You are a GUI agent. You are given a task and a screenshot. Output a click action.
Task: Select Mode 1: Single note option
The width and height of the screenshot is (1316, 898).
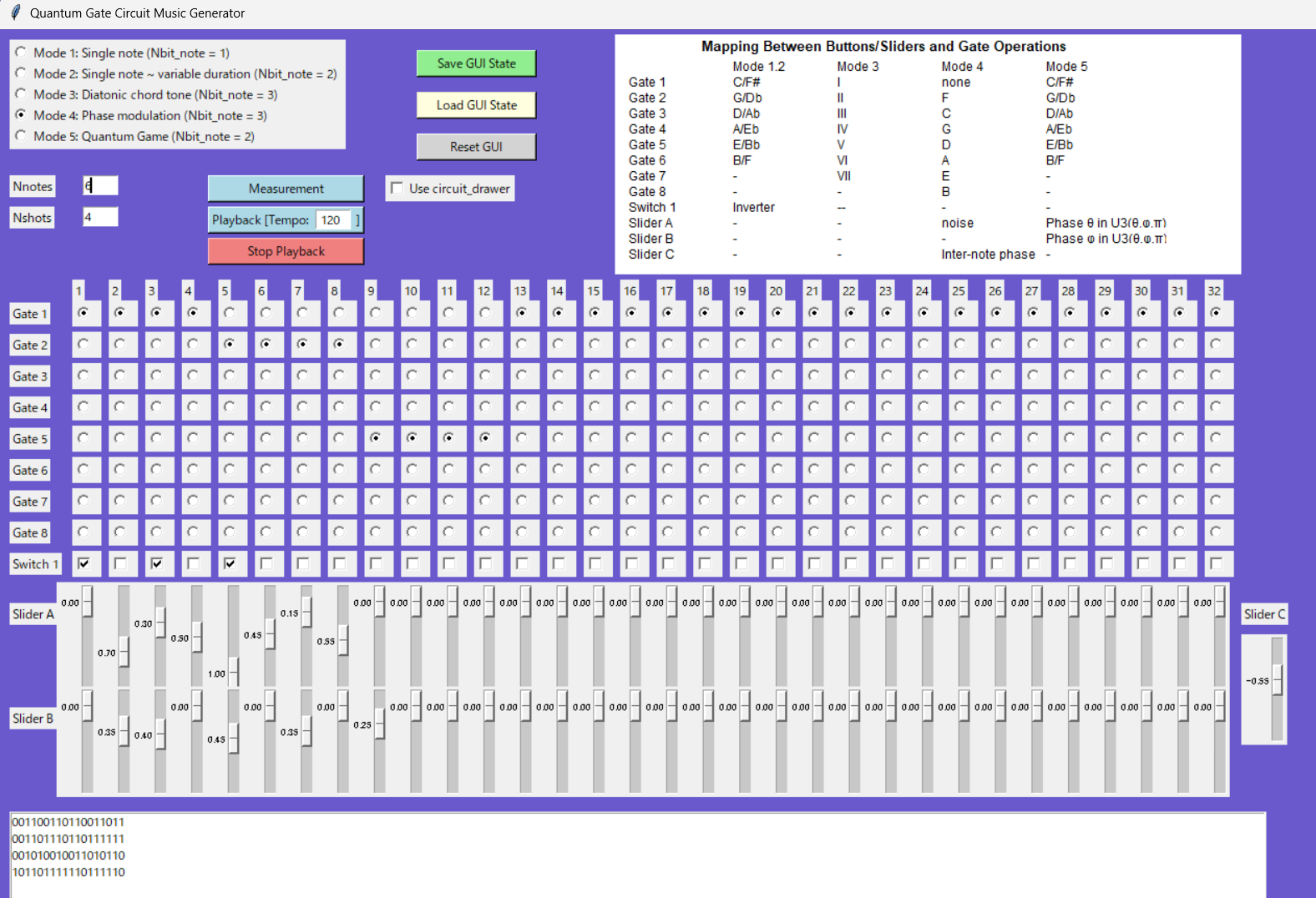[21, 53]
